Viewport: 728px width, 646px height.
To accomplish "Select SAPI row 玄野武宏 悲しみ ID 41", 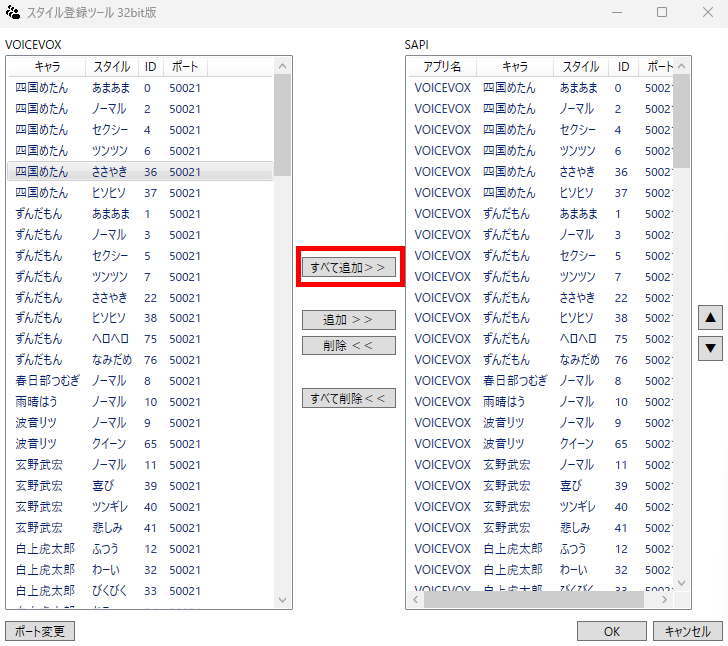I will point(540,528).
